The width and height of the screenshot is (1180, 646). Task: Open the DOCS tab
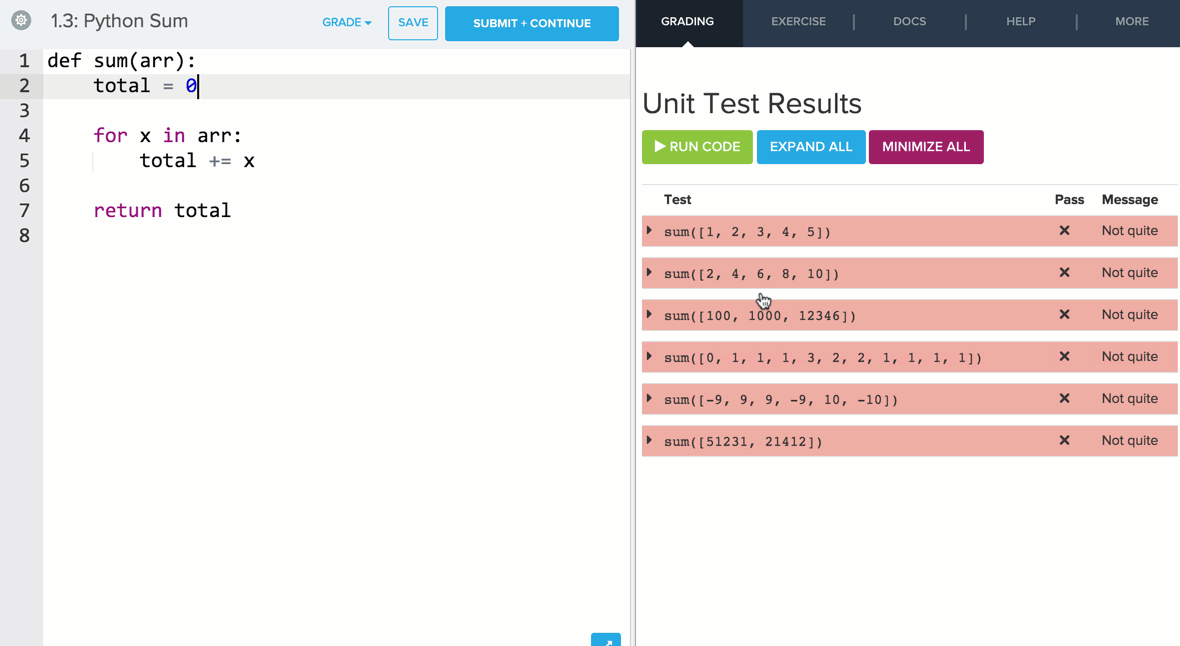click(x=909, y=22)
